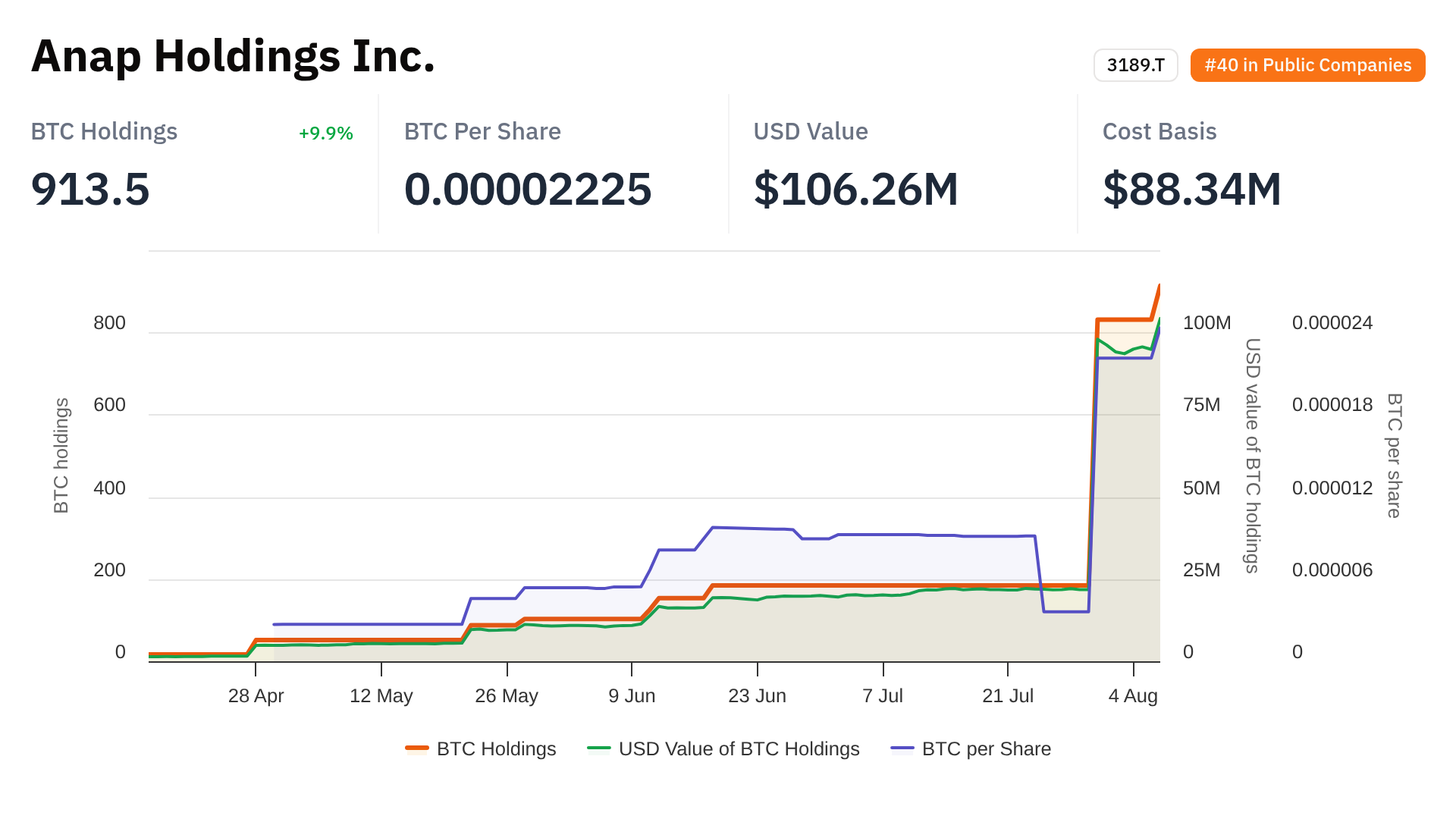Click the vertical BTC holdings axis title
1456x819 pixels.
point(61,456)
